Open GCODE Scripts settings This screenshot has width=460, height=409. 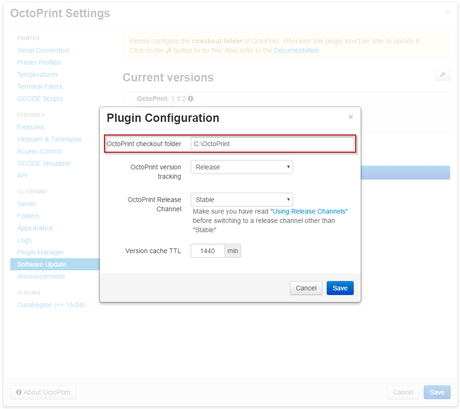click(x=40, y=99)
